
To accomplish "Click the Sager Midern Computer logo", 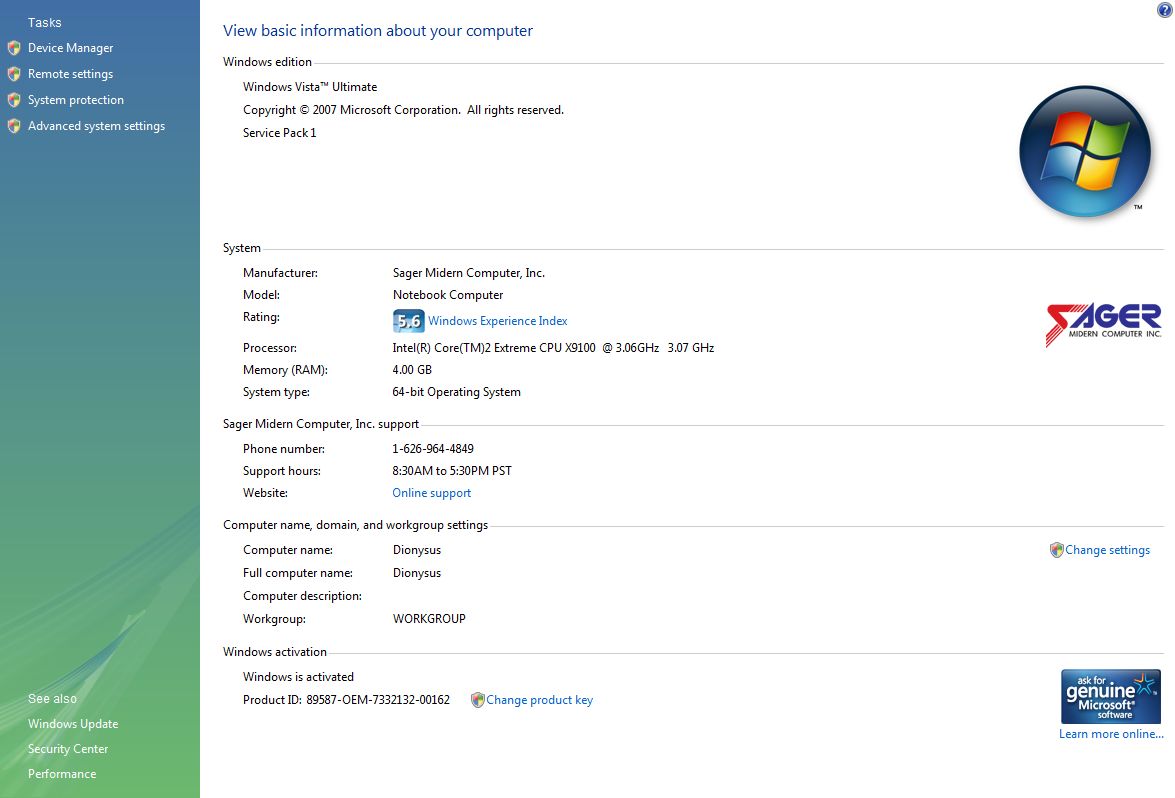I will click(1103, 324).
